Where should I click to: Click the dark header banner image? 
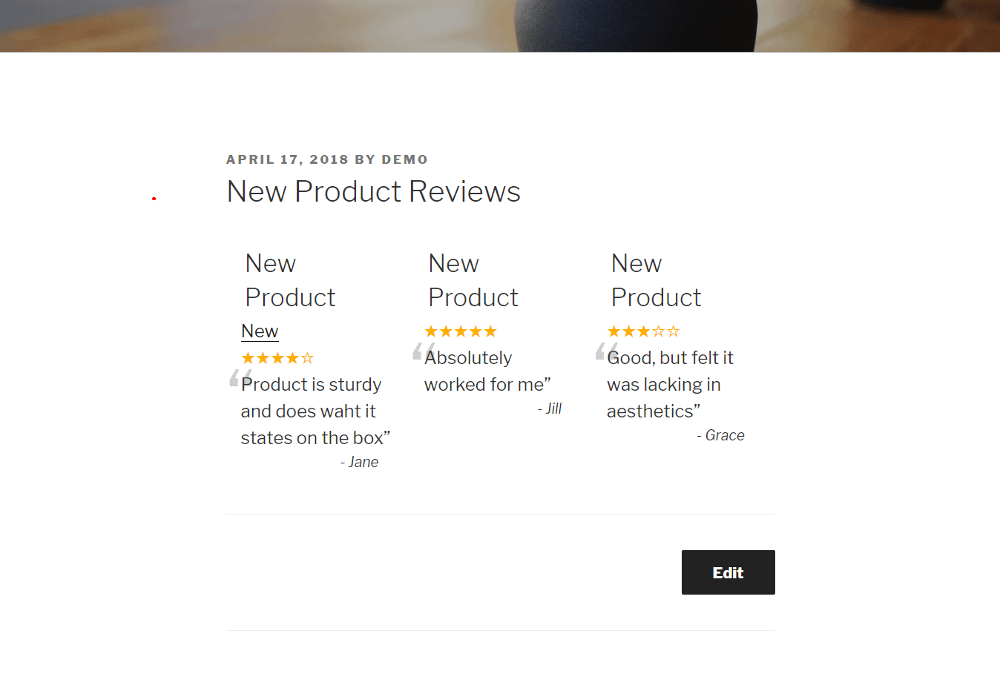pos(500,26)
